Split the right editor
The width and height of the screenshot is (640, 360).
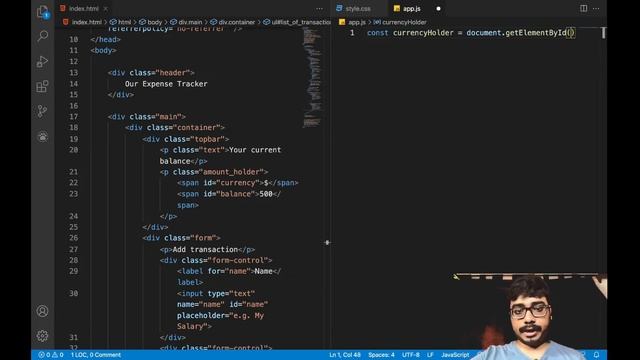click(584, 9)
